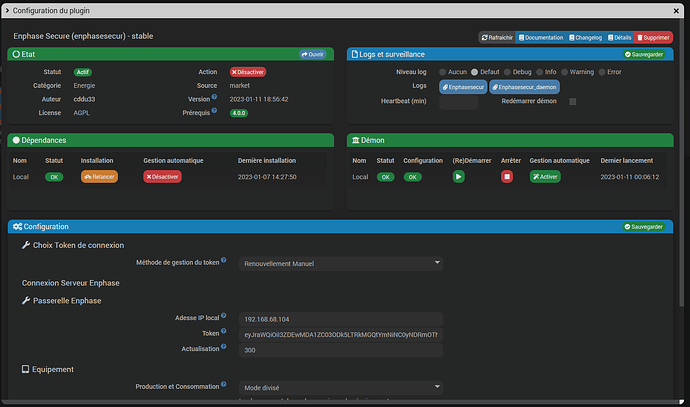Image resolution: width=690 pixels, height=407 pixels.
Task: Click Désactiver next to Action
Action: (x=248, y=72)
